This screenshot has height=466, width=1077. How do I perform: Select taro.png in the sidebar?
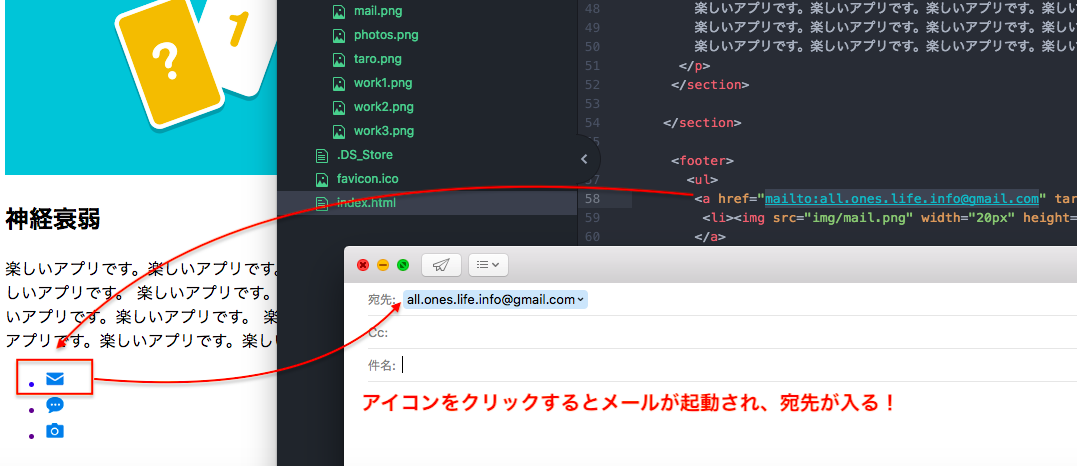pyautogui.click(x=377, y=59)
